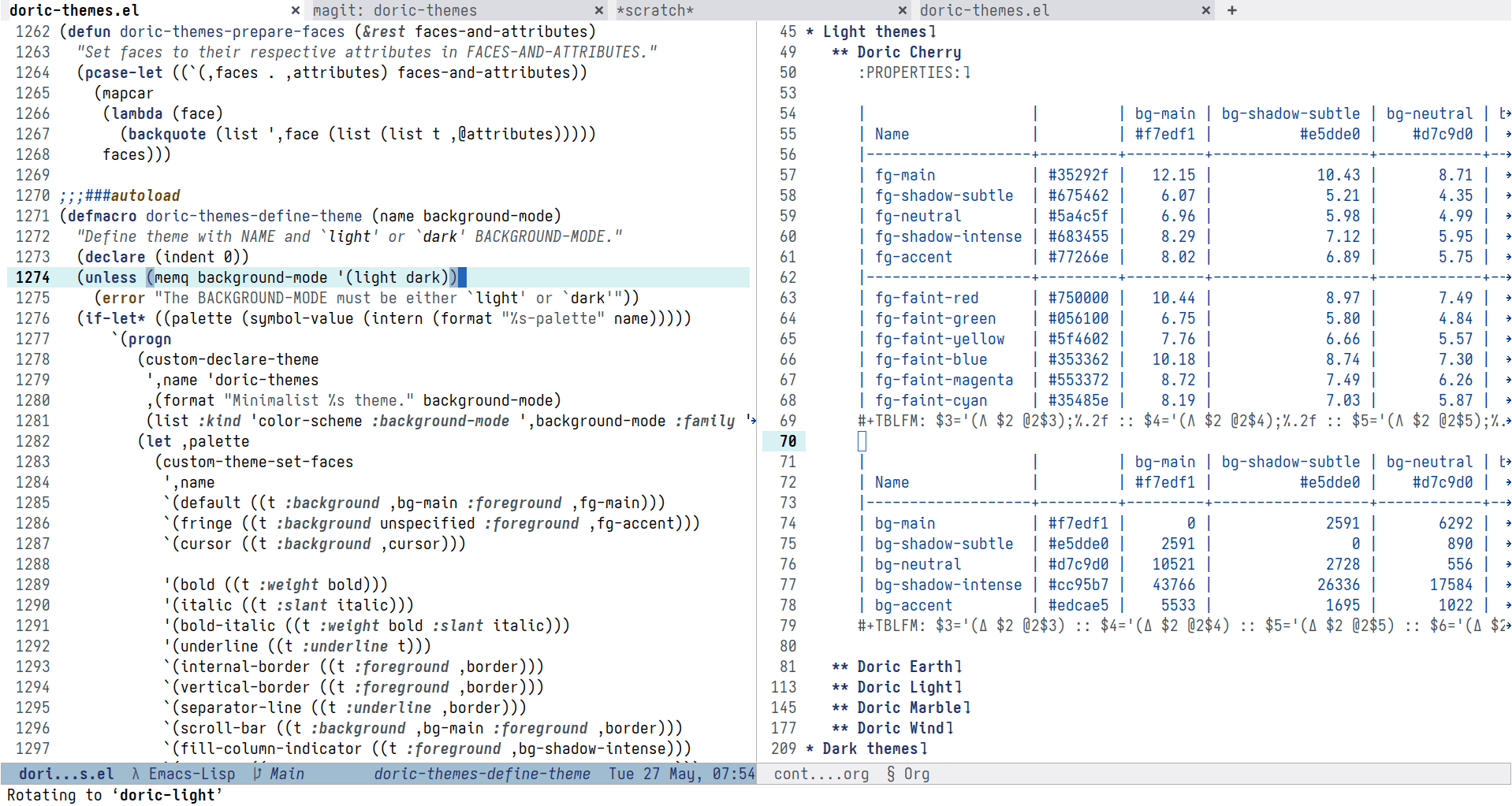Viewport: 1512px width, 806px height.
Task: Click the defun doric-themes-prepare-faces line
Action: click(x=328, y=32)
